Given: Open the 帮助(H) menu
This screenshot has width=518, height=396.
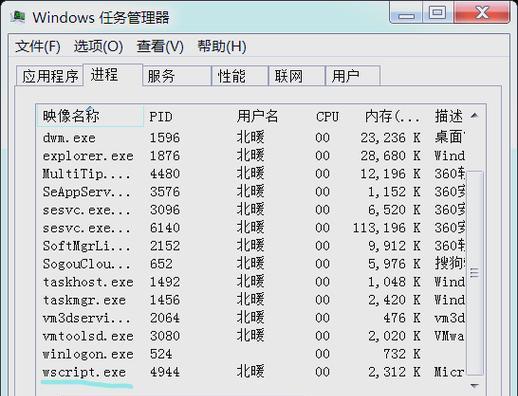Looking at the screenshot, I should point(222,46).
